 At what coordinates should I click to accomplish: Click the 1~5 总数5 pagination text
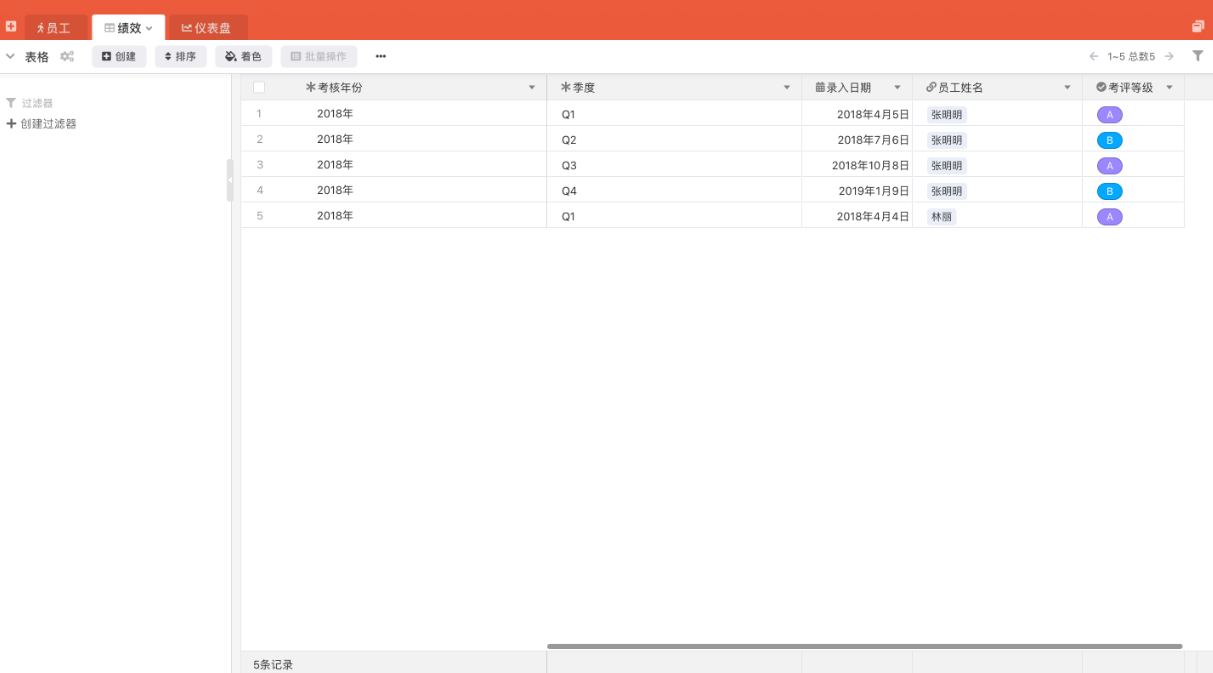(1131, 57)
